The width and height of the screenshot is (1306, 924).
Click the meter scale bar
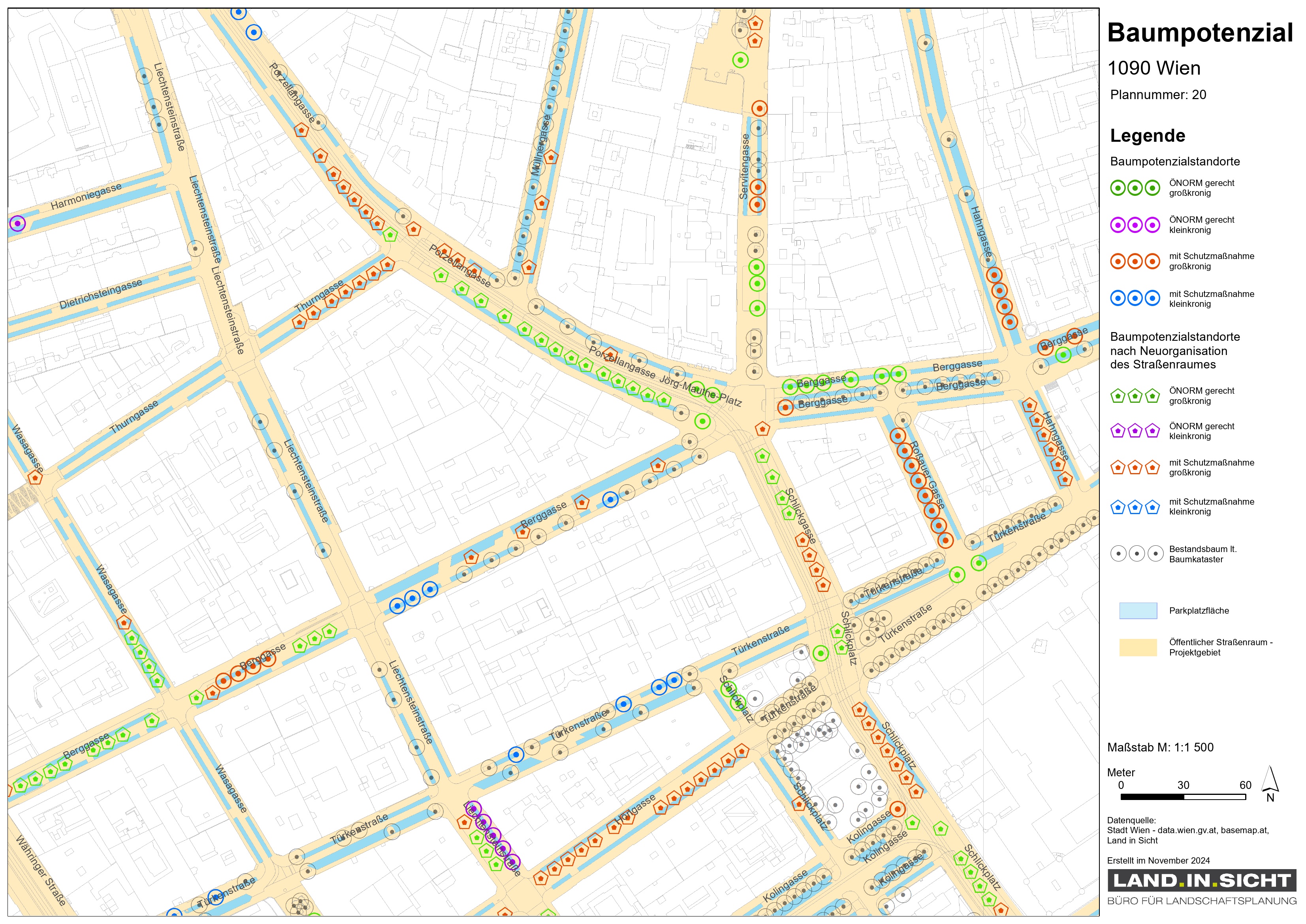point(1183,797)
